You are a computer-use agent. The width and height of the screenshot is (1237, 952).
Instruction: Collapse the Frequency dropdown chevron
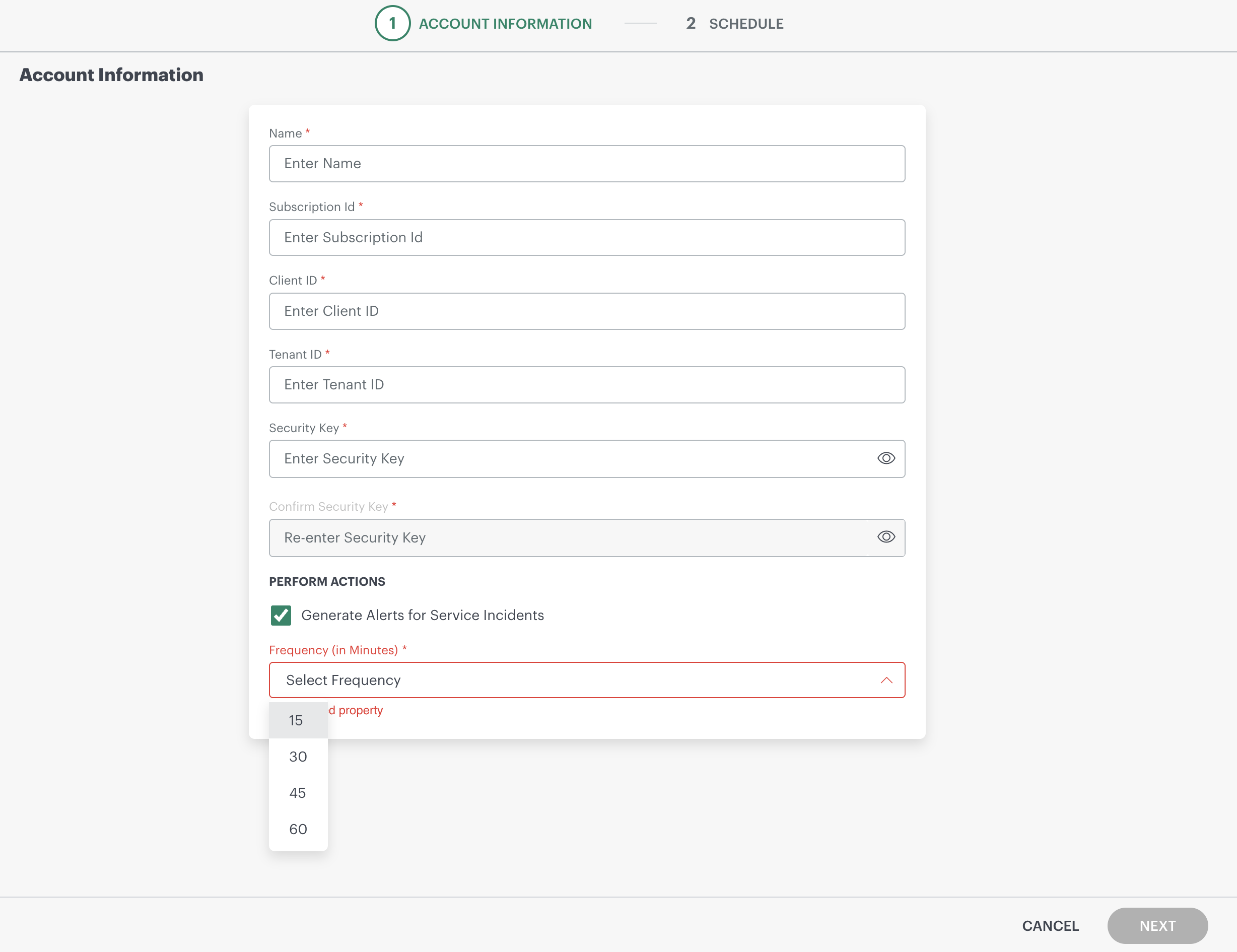pyautogui.click(x=886, y=680)
